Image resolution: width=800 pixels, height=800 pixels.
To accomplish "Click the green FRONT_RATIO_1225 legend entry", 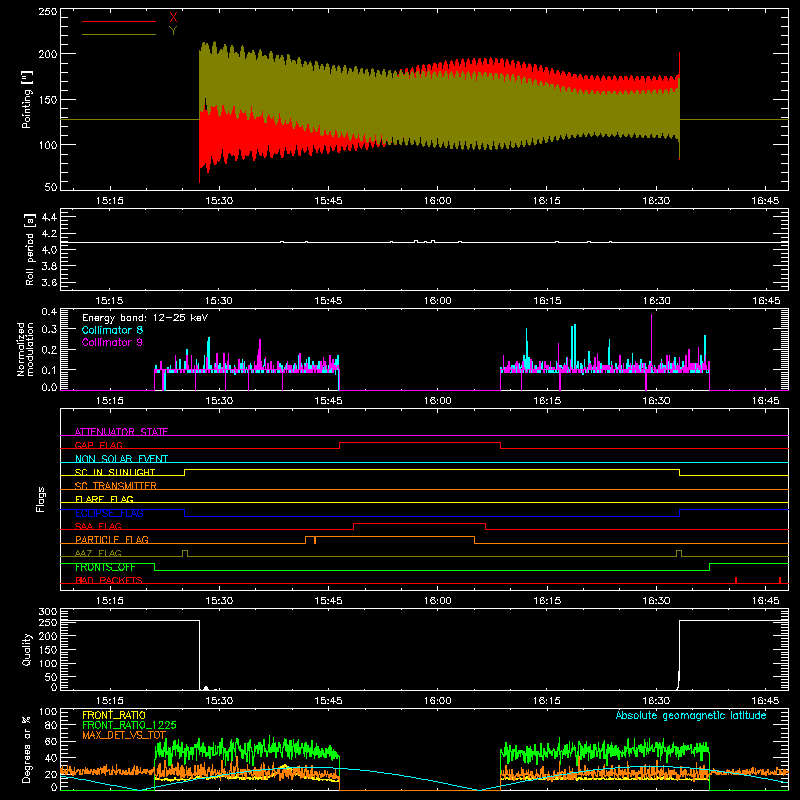I will (129, 725).
